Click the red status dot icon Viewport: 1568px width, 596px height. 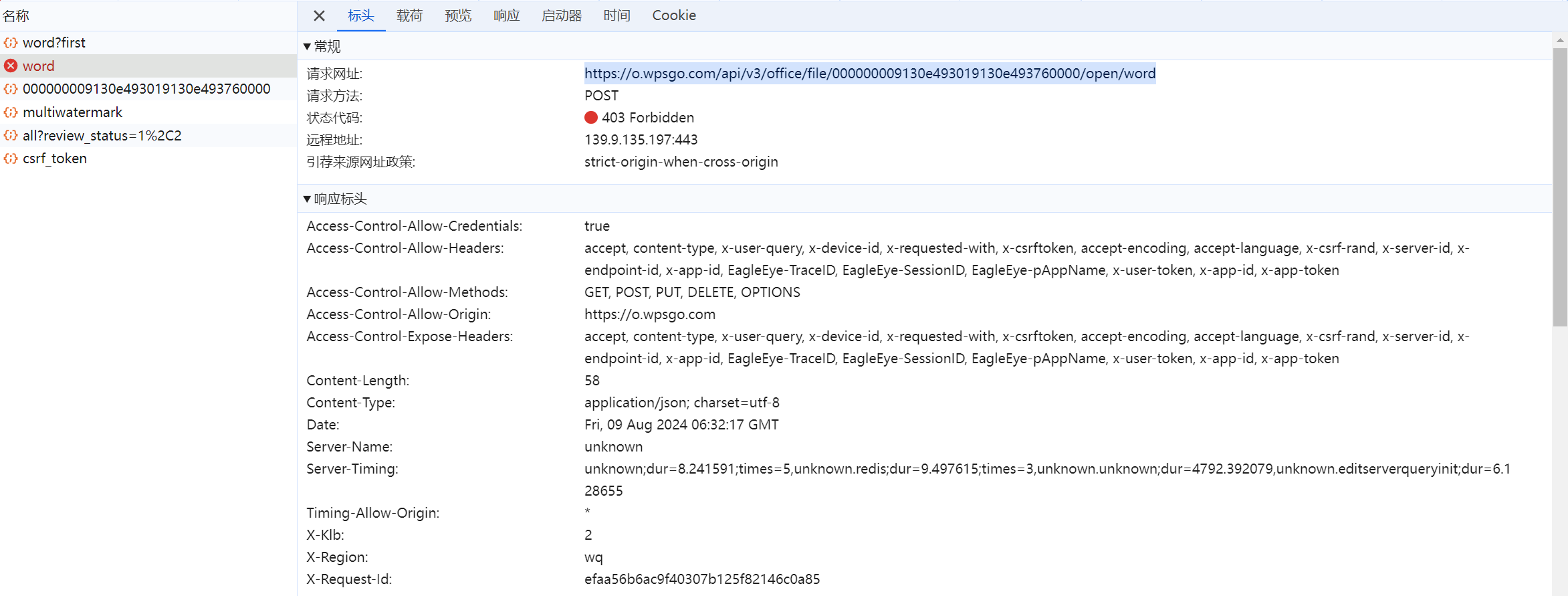click(591, 118)
